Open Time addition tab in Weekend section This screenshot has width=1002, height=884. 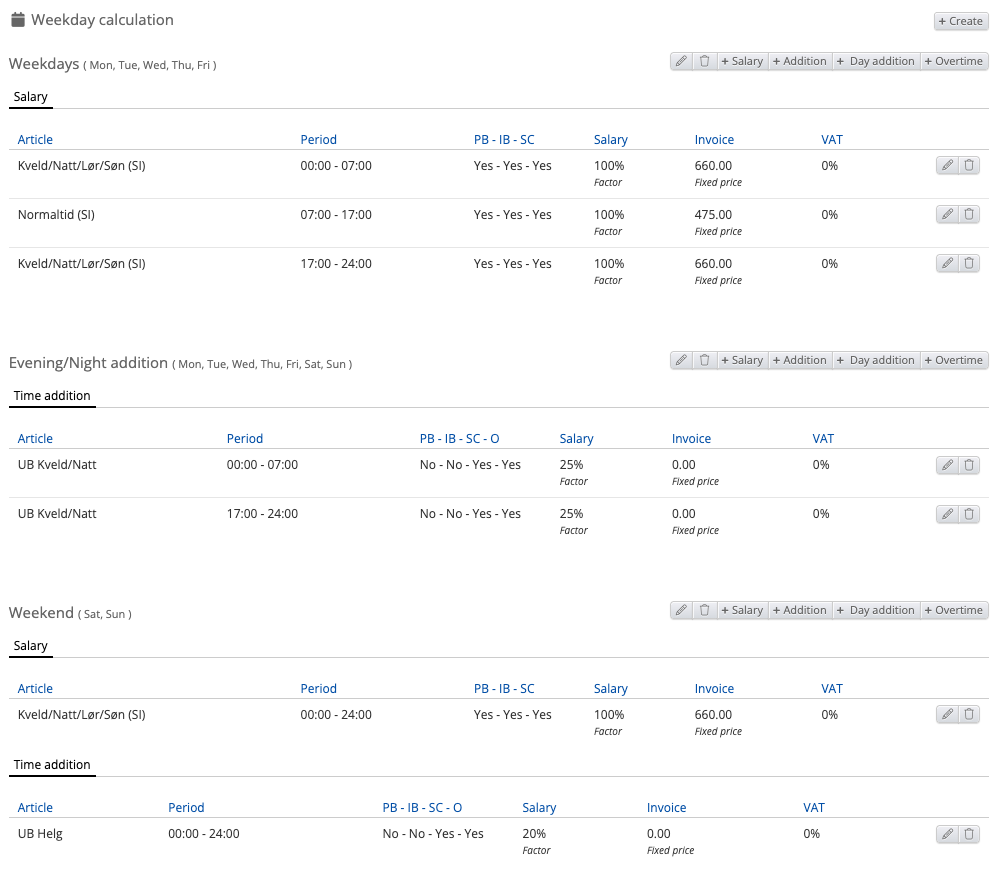click(52, 765)
